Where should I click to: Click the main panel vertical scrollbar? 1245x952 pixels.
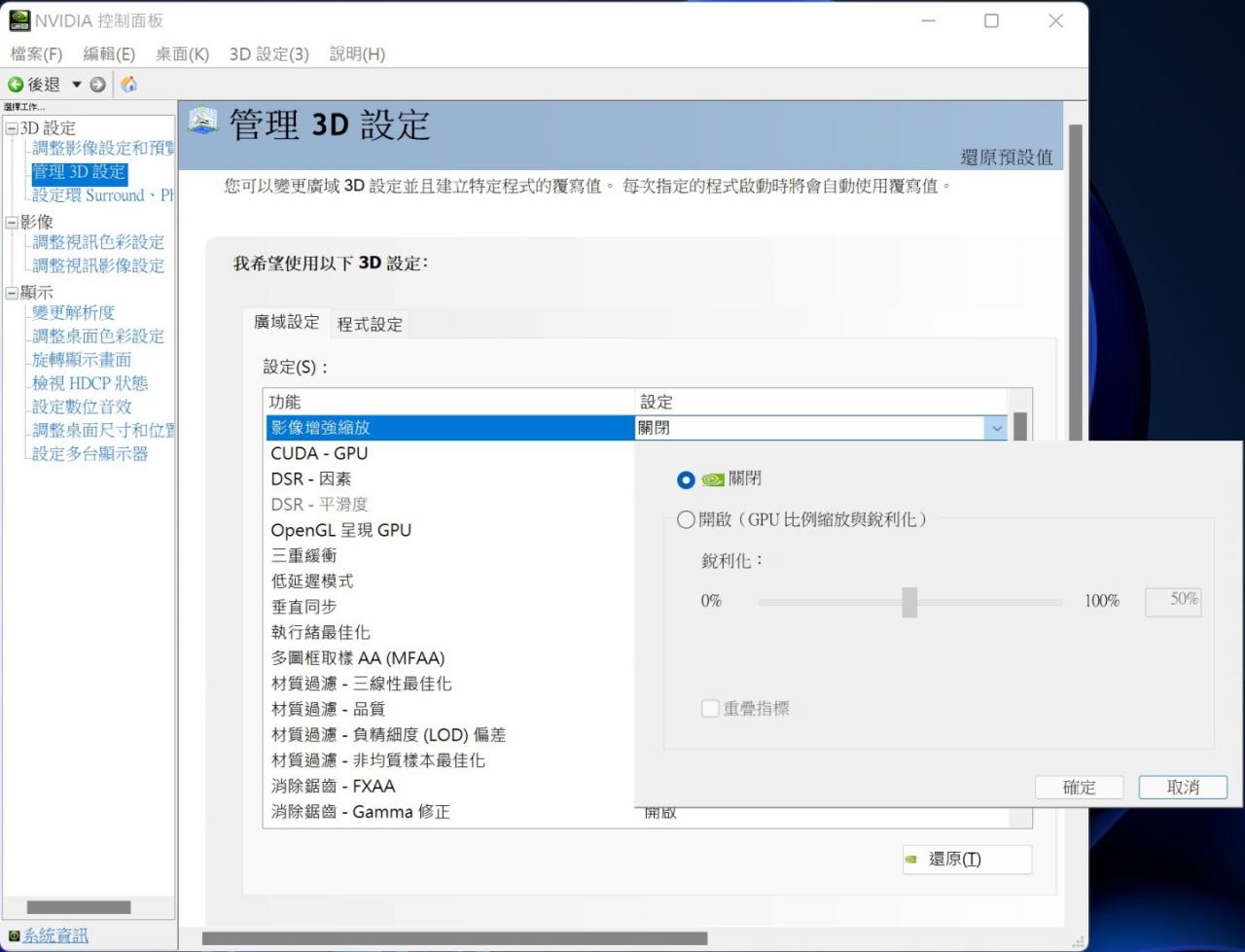click(1075, 282)
